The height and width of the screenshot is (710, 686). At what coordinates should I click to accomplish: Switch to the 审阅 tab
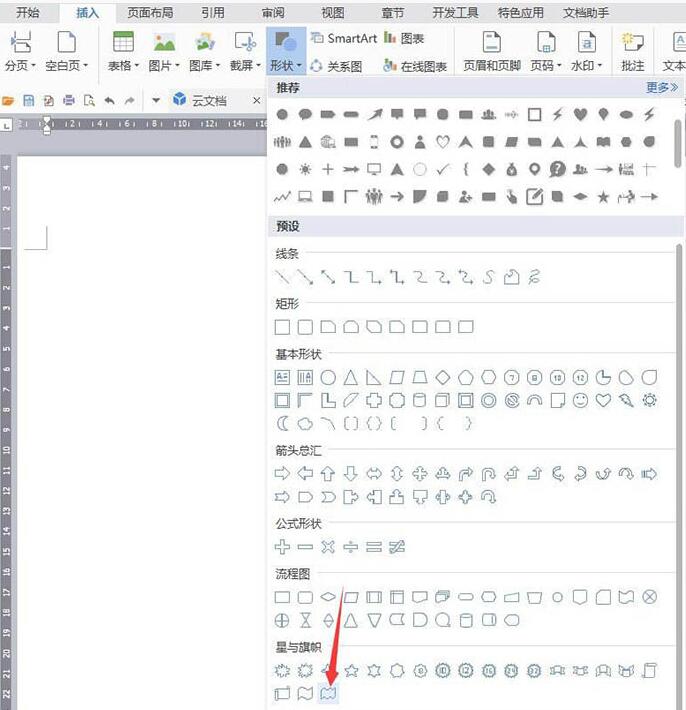[x=273, y=13]
